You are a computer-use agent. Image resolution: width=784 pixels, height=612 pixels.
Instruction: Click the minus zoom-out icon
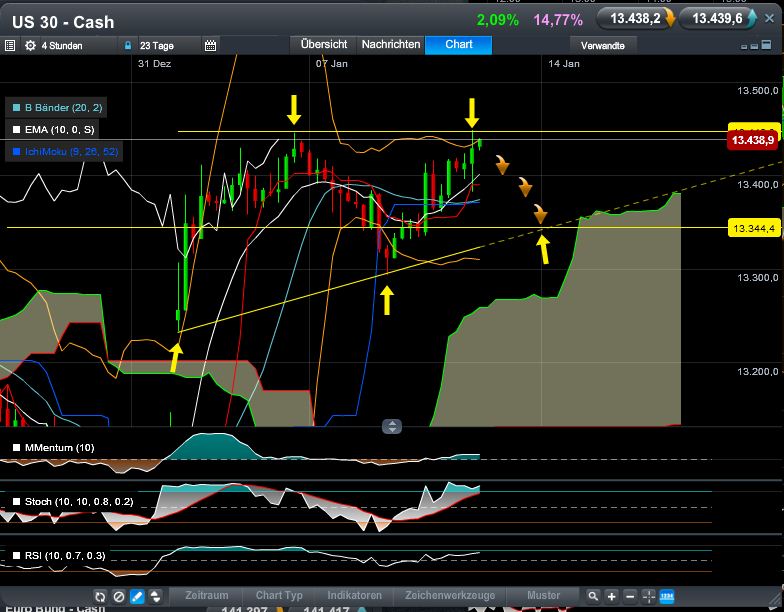click(630, 596)
